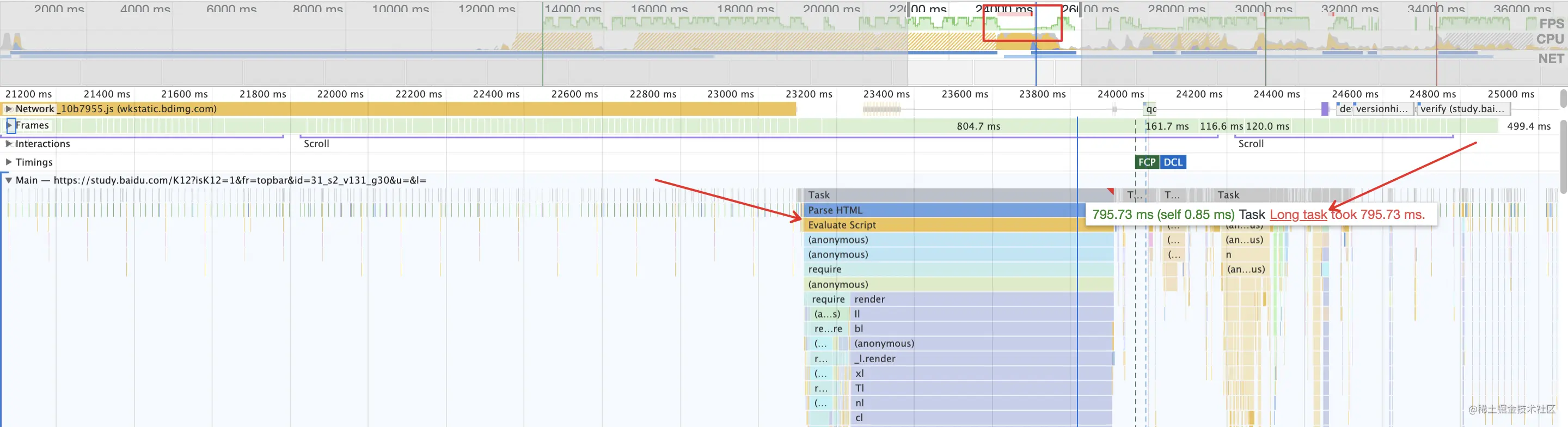The image size is (1568, 427).
Task: Expand the Network track triangle
Action: [9, 109]
